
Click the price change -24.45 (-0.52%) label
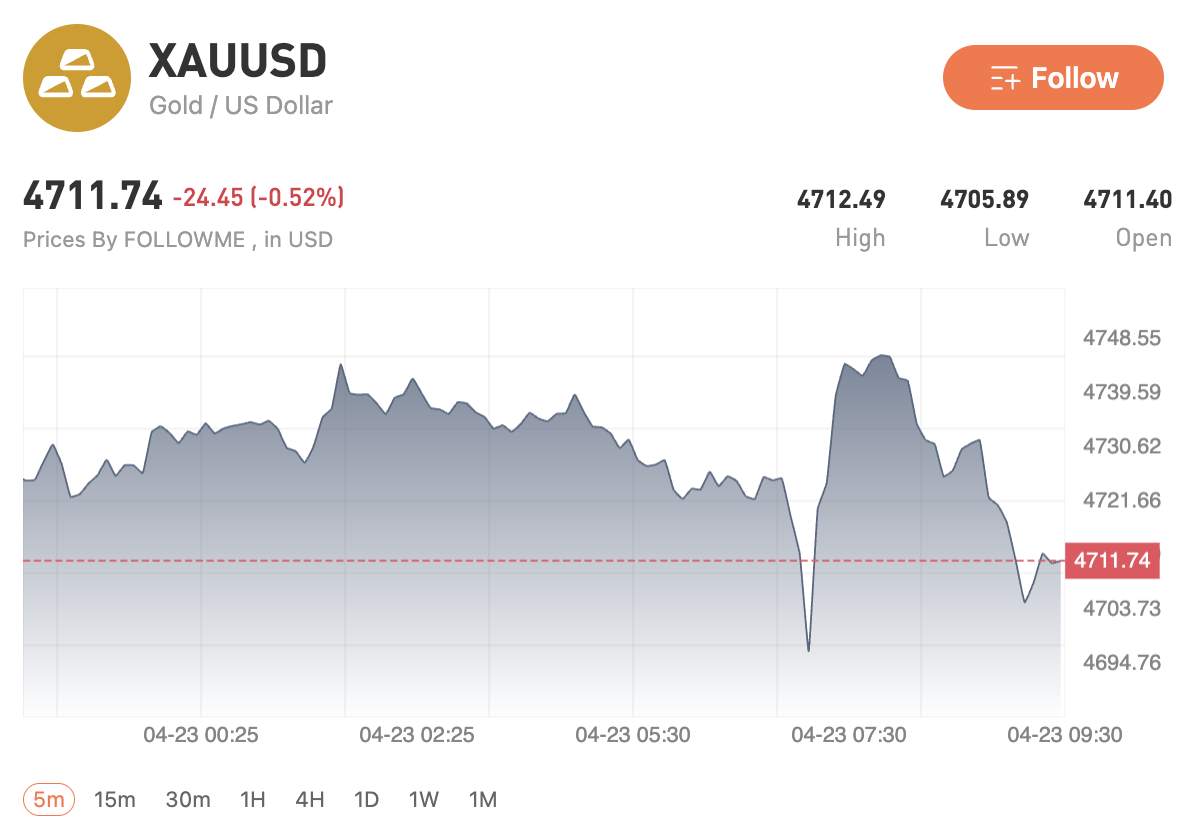click(259, 197)
